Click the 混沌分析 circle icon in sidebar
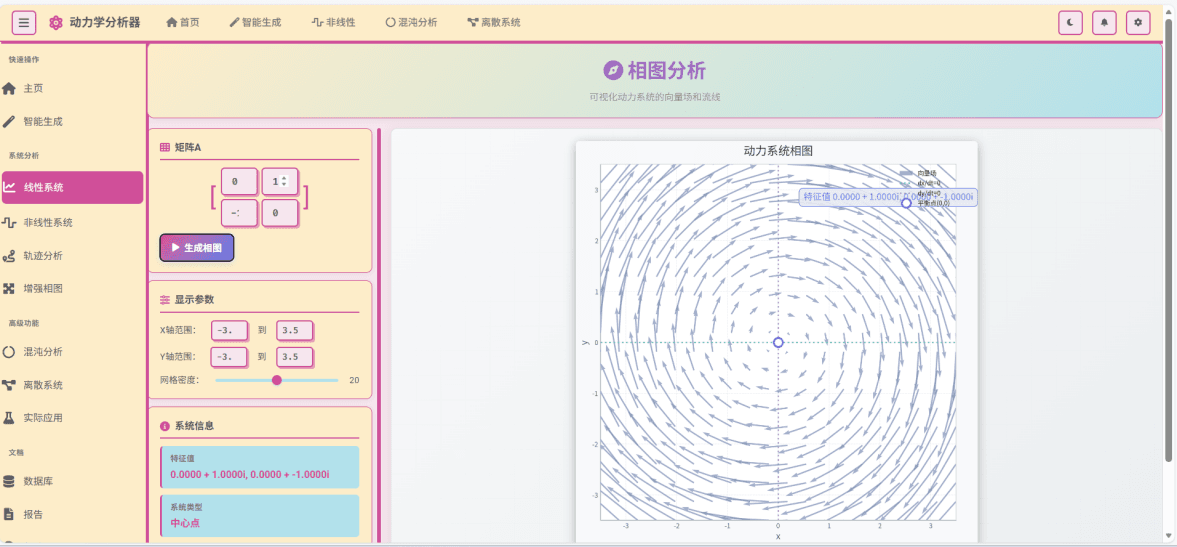This screenshot has height=547, width=1177. [9, 352]
